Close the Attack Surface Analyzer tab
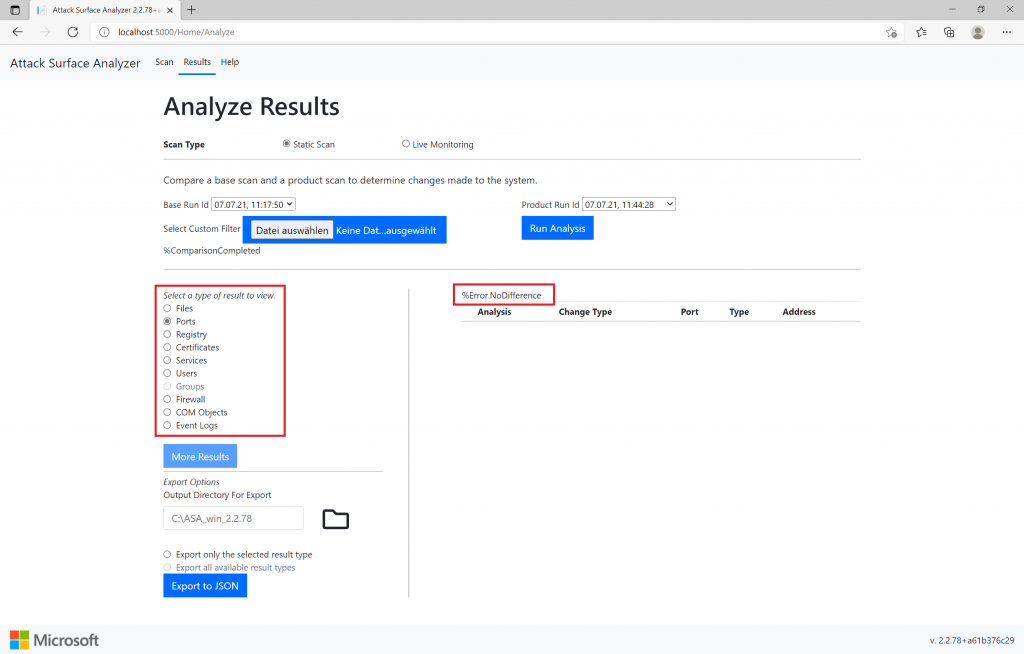The height and width of the screenshot is (654, 1024). coord(170,10)
